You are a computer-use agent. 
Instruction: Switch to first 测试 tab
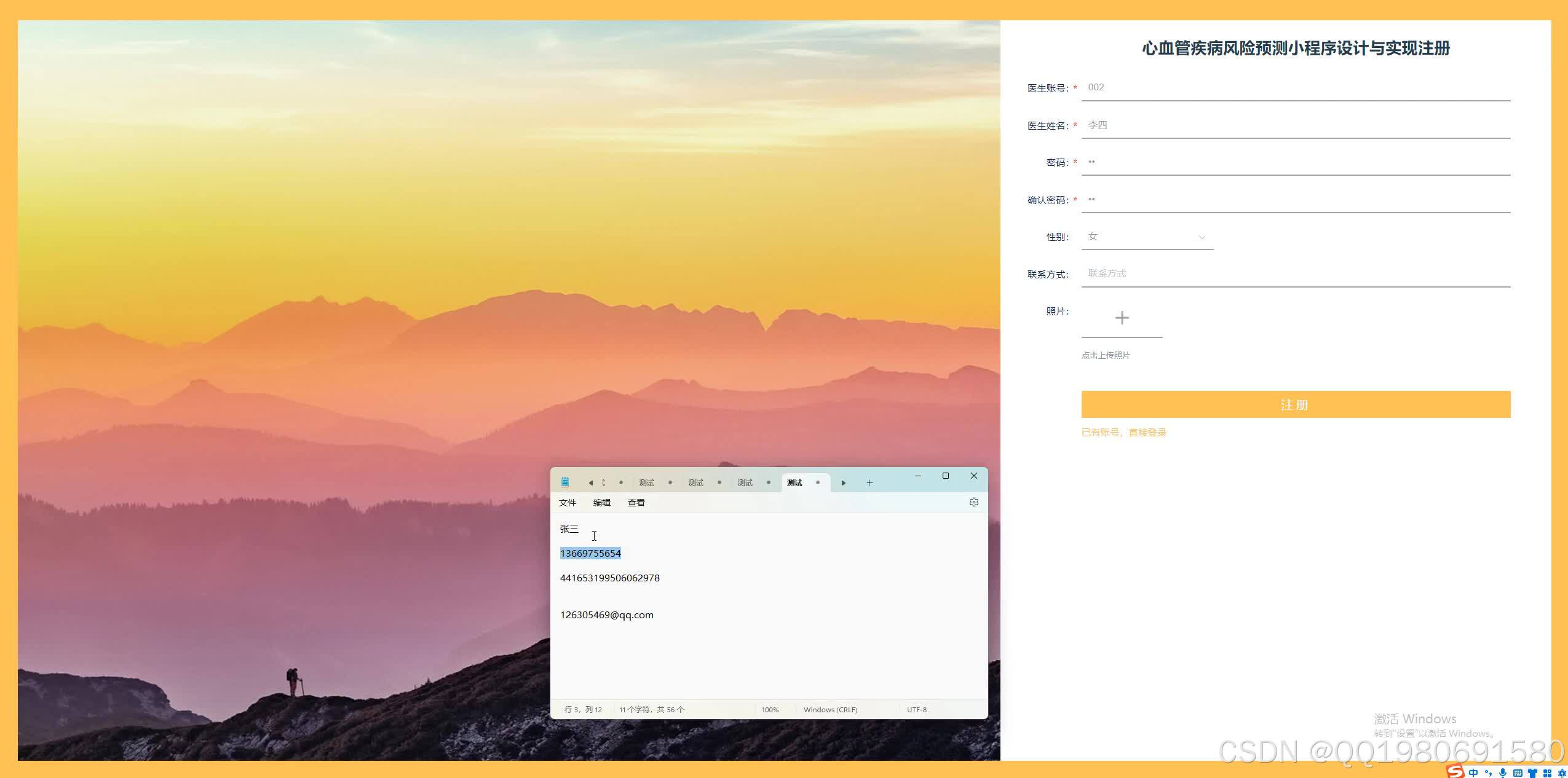[646, 483]
